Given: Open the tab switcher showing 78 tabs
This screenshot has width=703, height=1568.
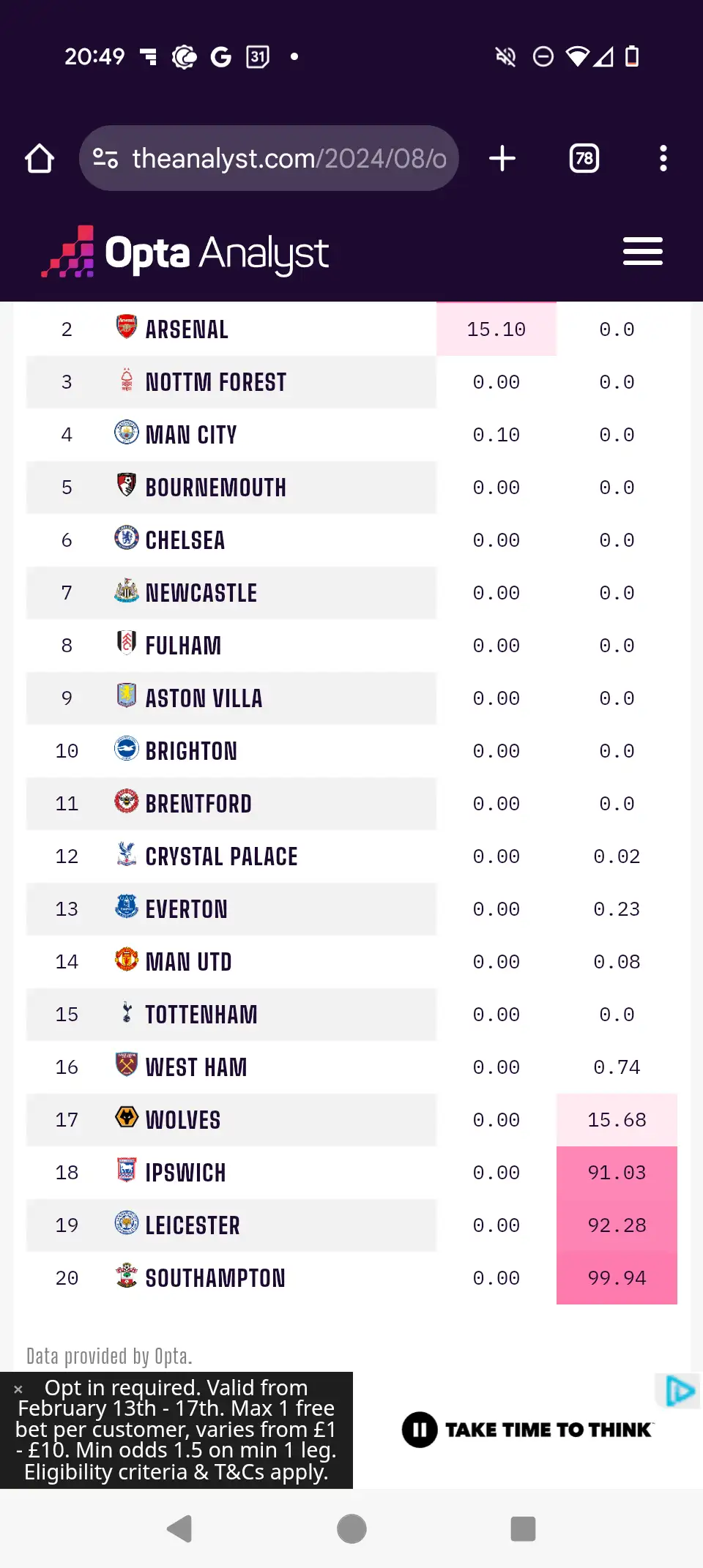Looking at the screenshot, I should (x=584, y=158).
